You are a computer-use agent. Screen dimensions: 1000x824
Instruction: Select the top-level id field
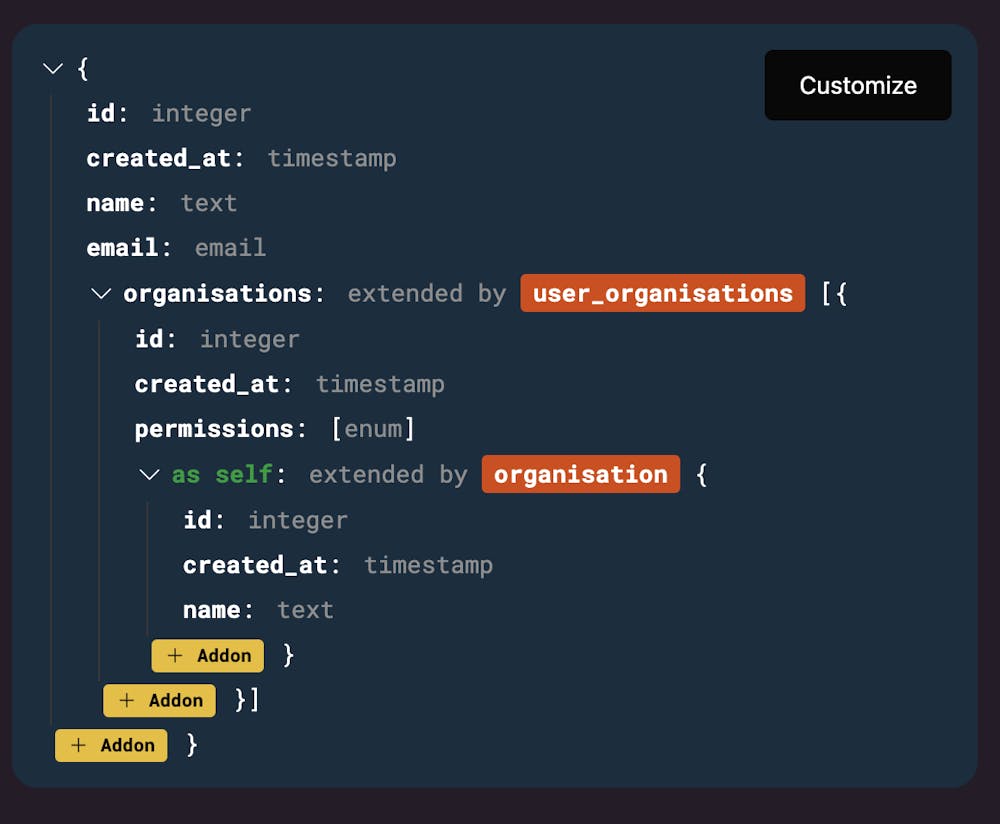[x=101, y=113]
